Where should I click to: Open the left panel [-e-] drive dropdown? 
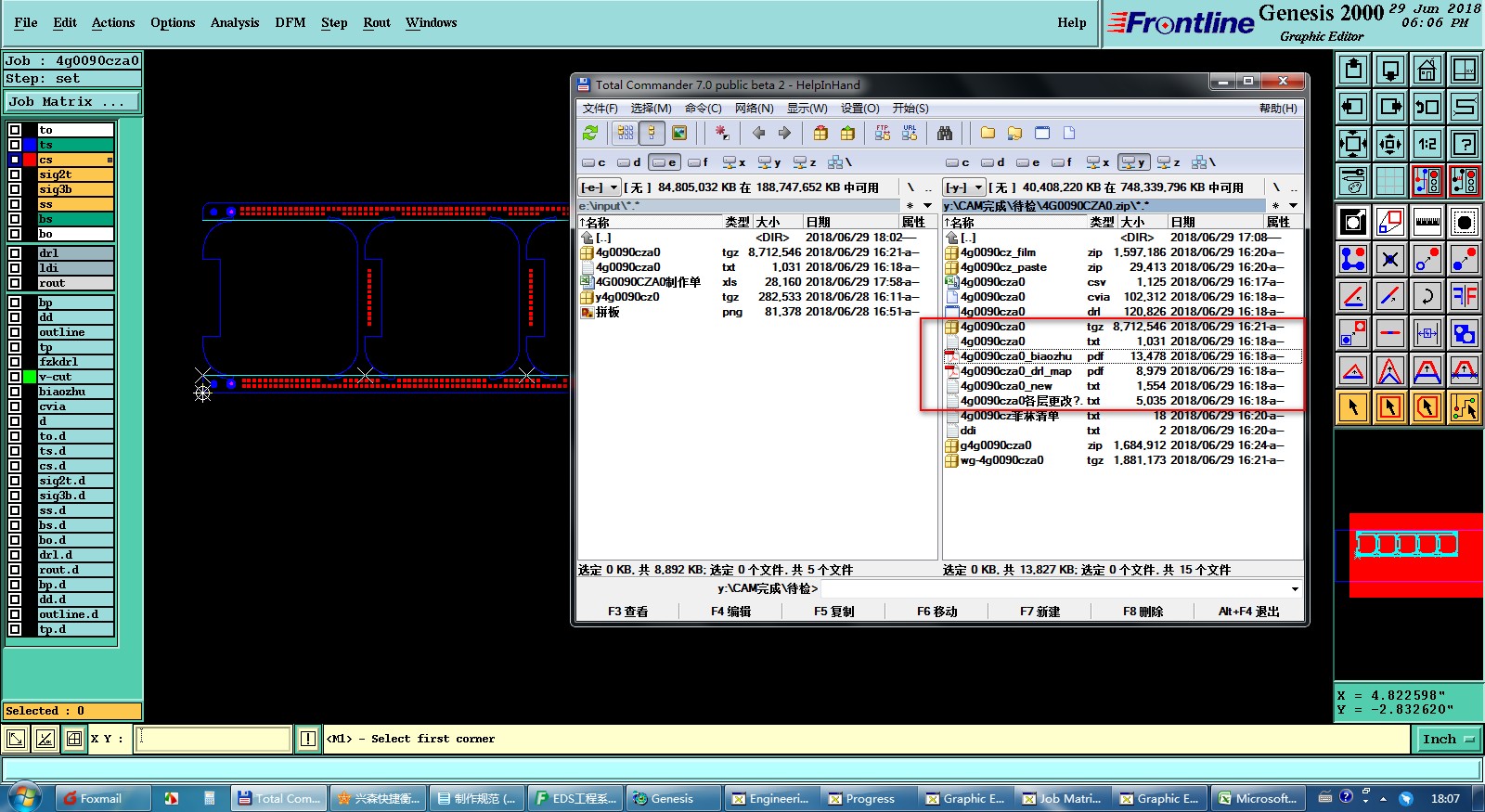(600, 187)
